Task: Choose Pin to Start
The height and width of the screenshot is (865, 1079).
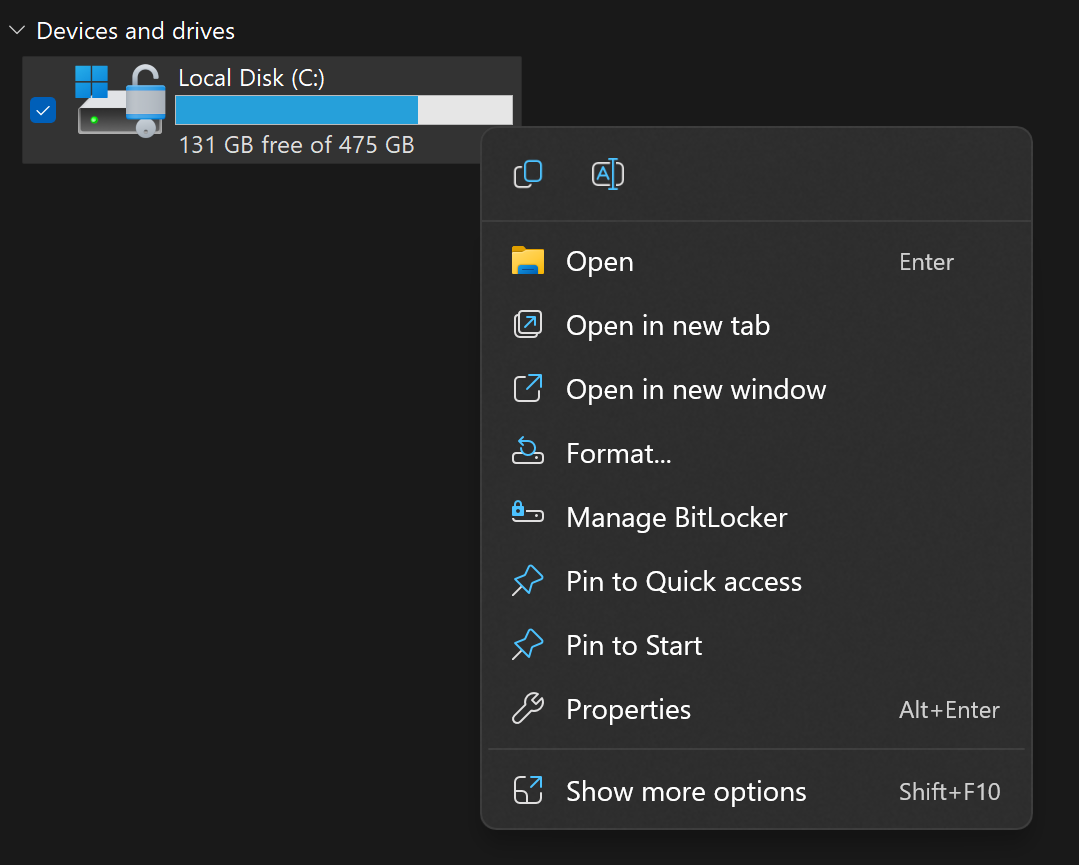Action: (633, 645)
